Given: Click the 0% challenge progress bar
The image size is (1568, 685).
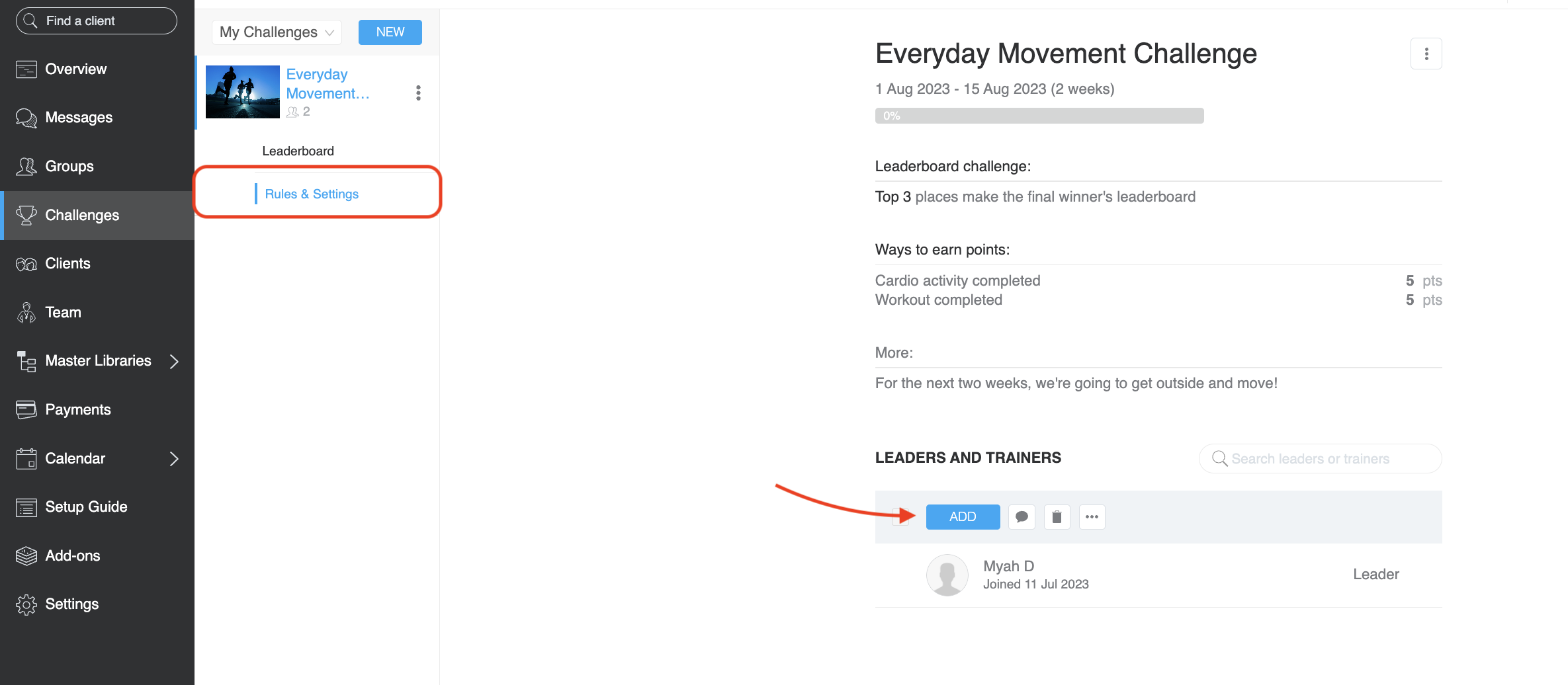Looking at the screenshot, I should [x=1039, y=116].
